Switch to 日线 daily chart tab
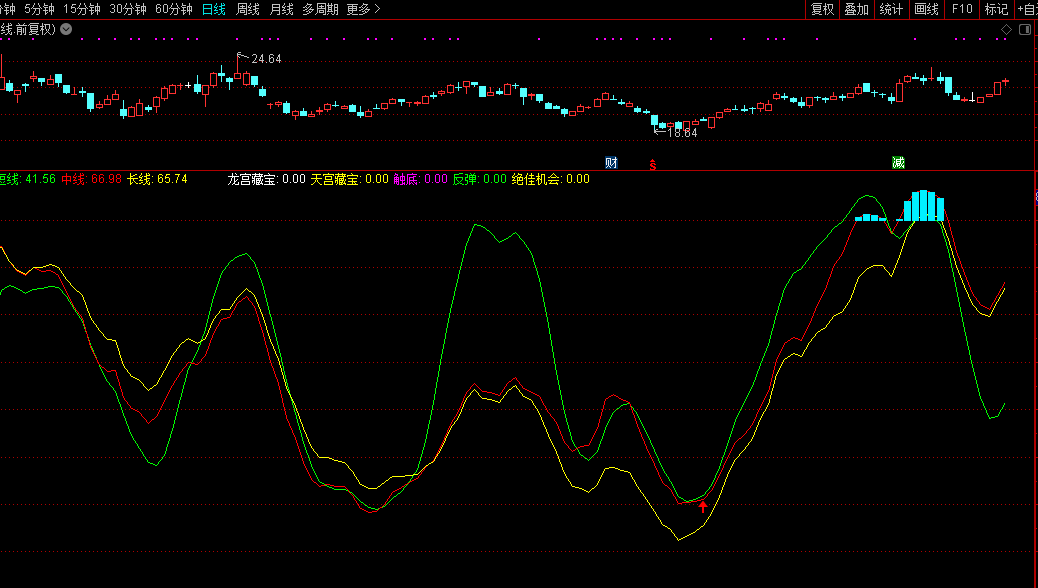 (213, 9)
